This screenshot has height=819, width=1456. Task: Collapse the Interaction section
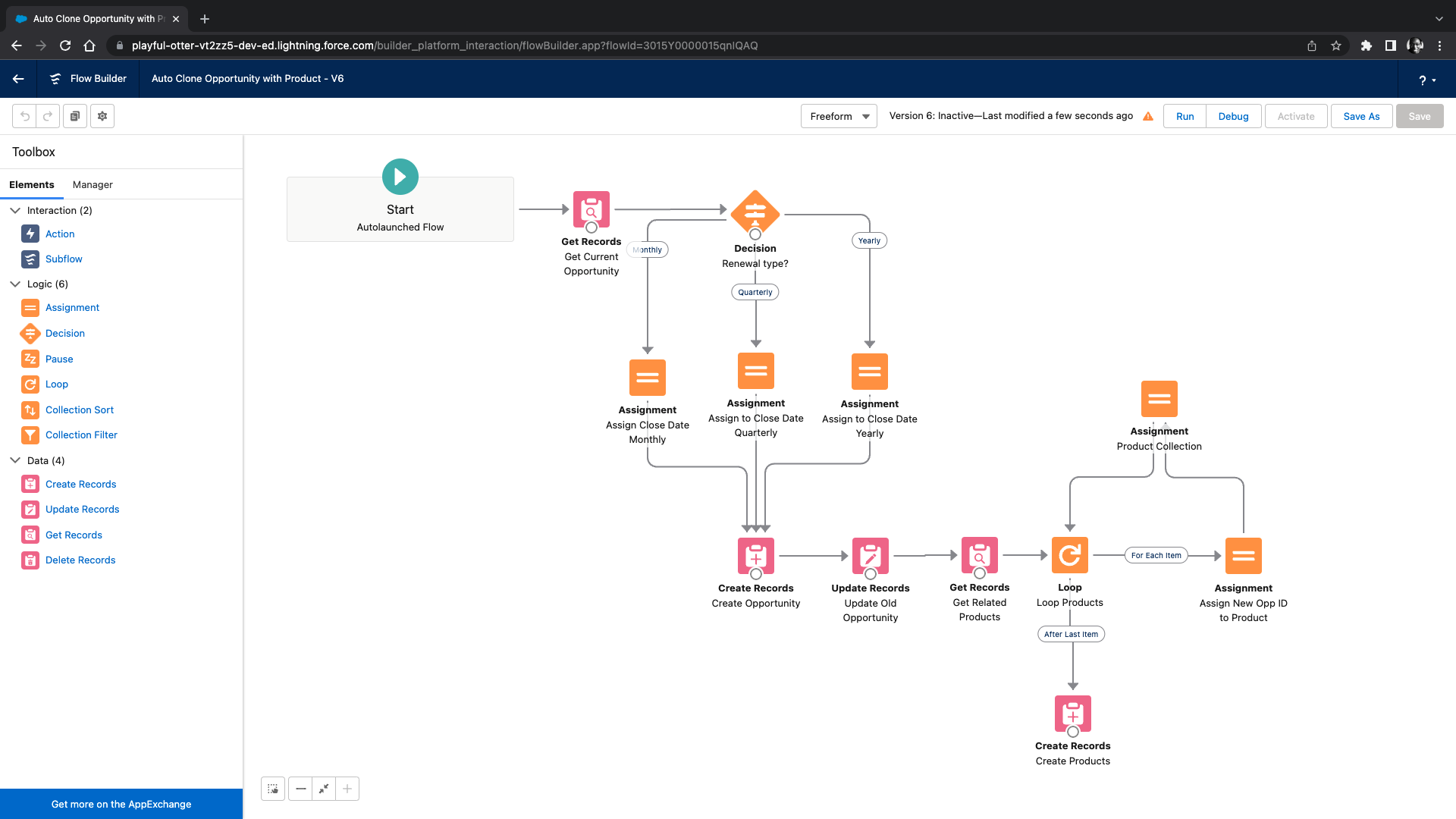click(x=15, y=210)
